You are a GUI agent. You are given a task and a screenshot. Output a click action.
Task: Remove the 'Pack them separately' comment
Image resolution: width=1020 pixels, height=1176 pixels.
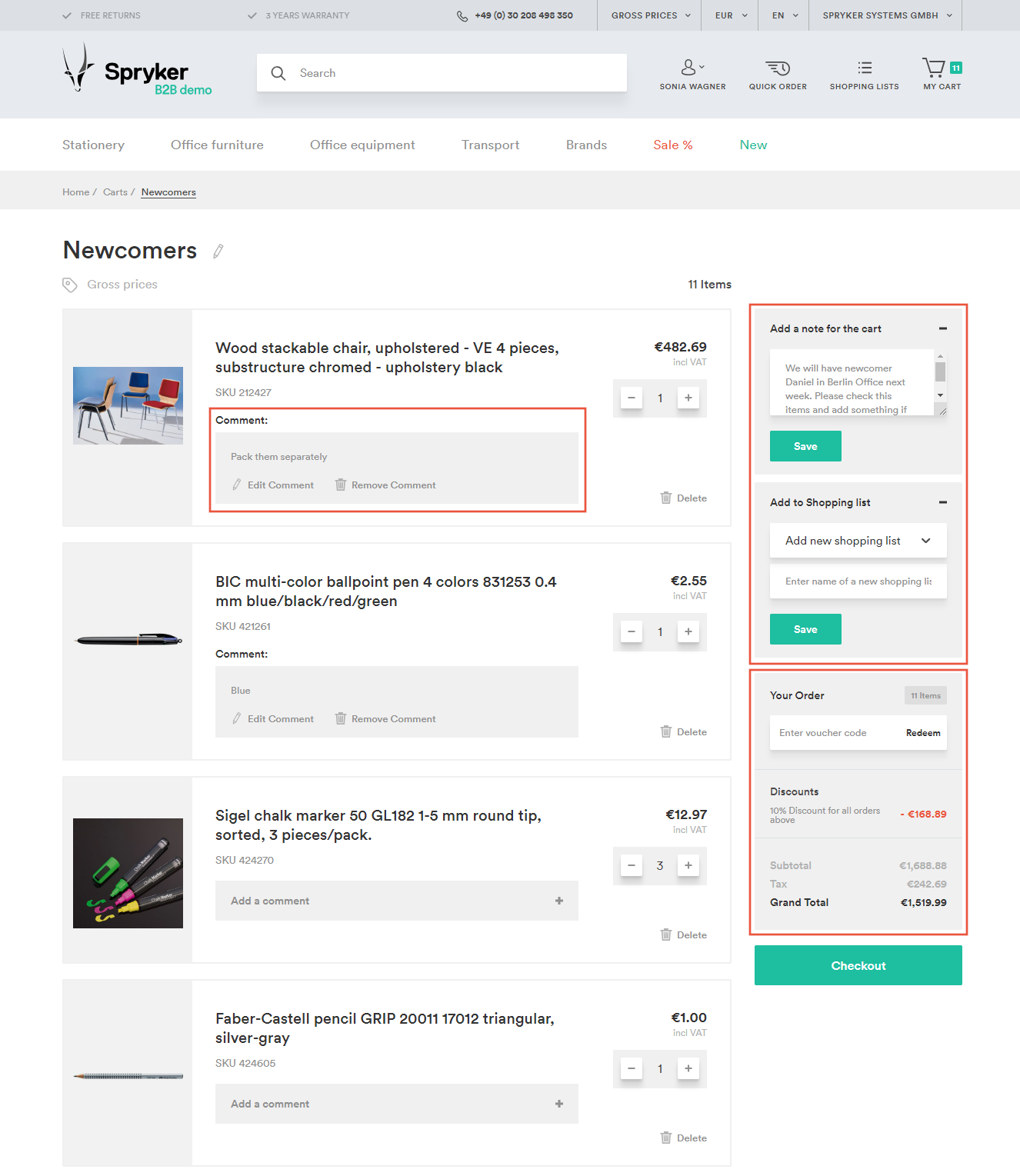pos(385,485)
